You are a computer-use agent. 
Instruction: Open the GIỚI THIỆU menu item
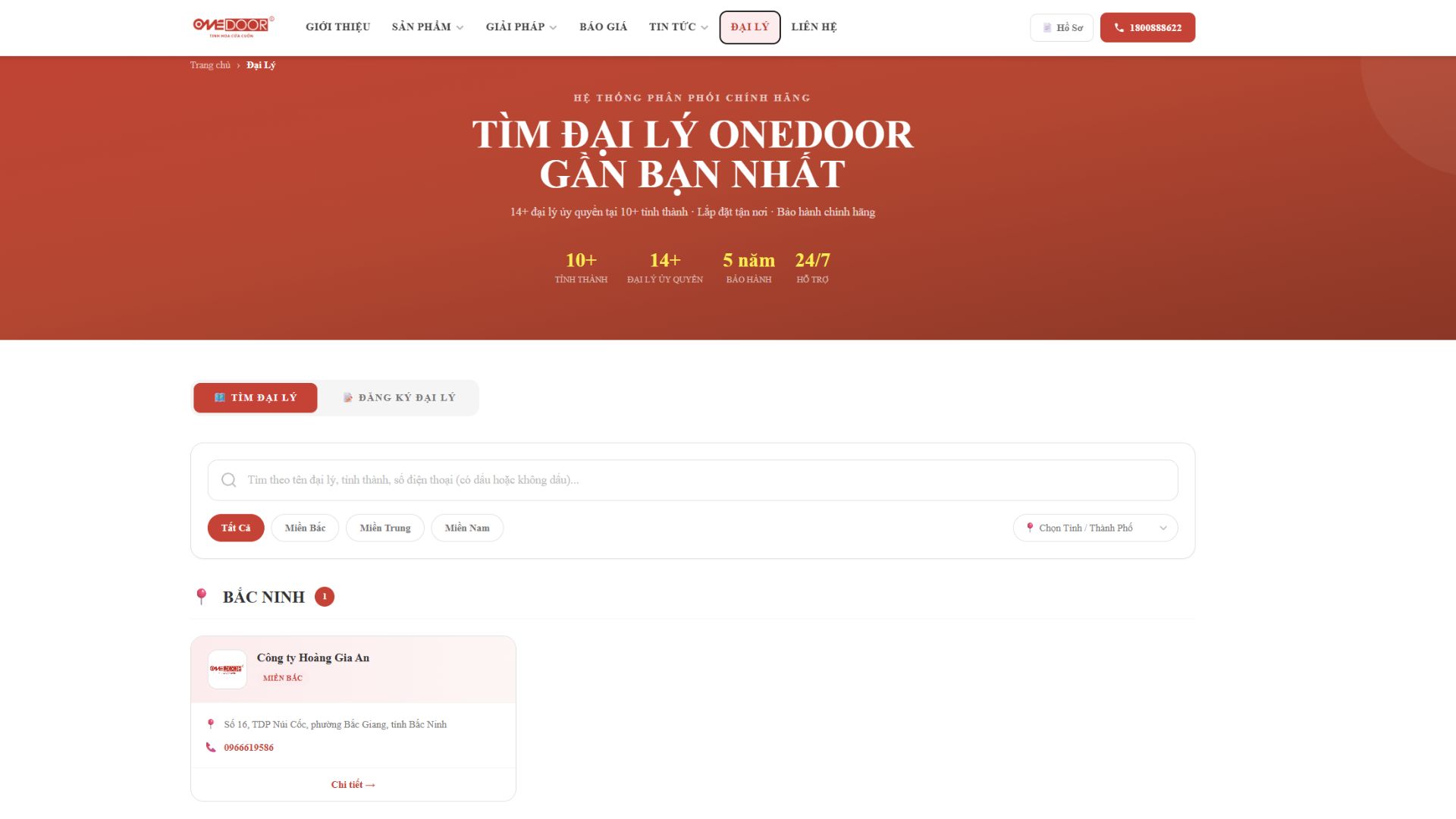(337, 27)
